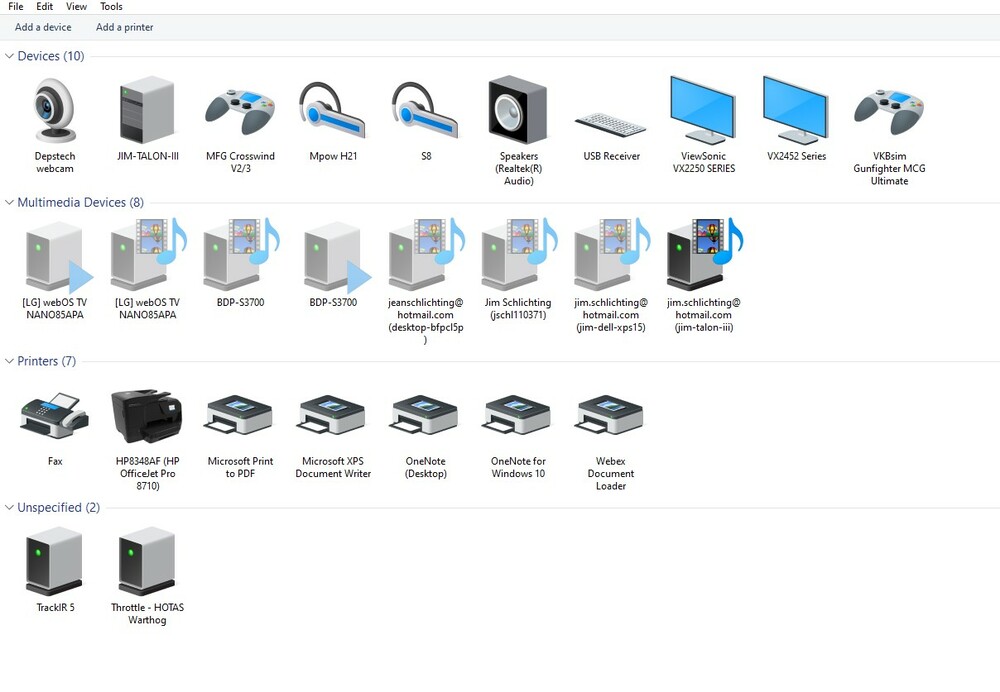The width and height of the screenshot is (1000, 692).
Task: Select the Webex Document Loader icon
Action: tap(610, 416)
